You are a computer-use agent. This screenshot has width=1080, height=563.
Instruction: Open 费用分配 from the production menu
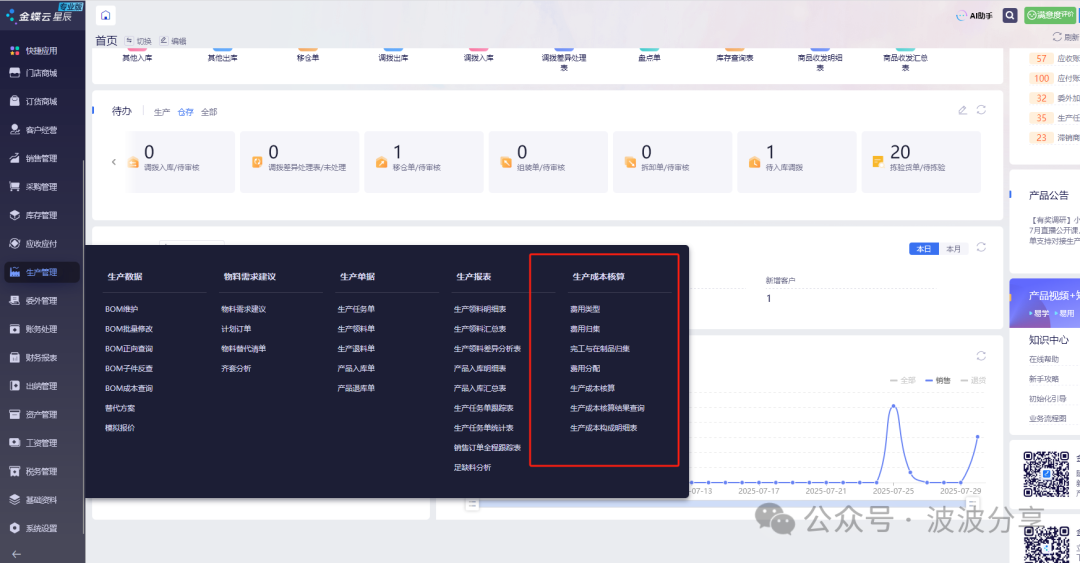[x=585, y=368]
